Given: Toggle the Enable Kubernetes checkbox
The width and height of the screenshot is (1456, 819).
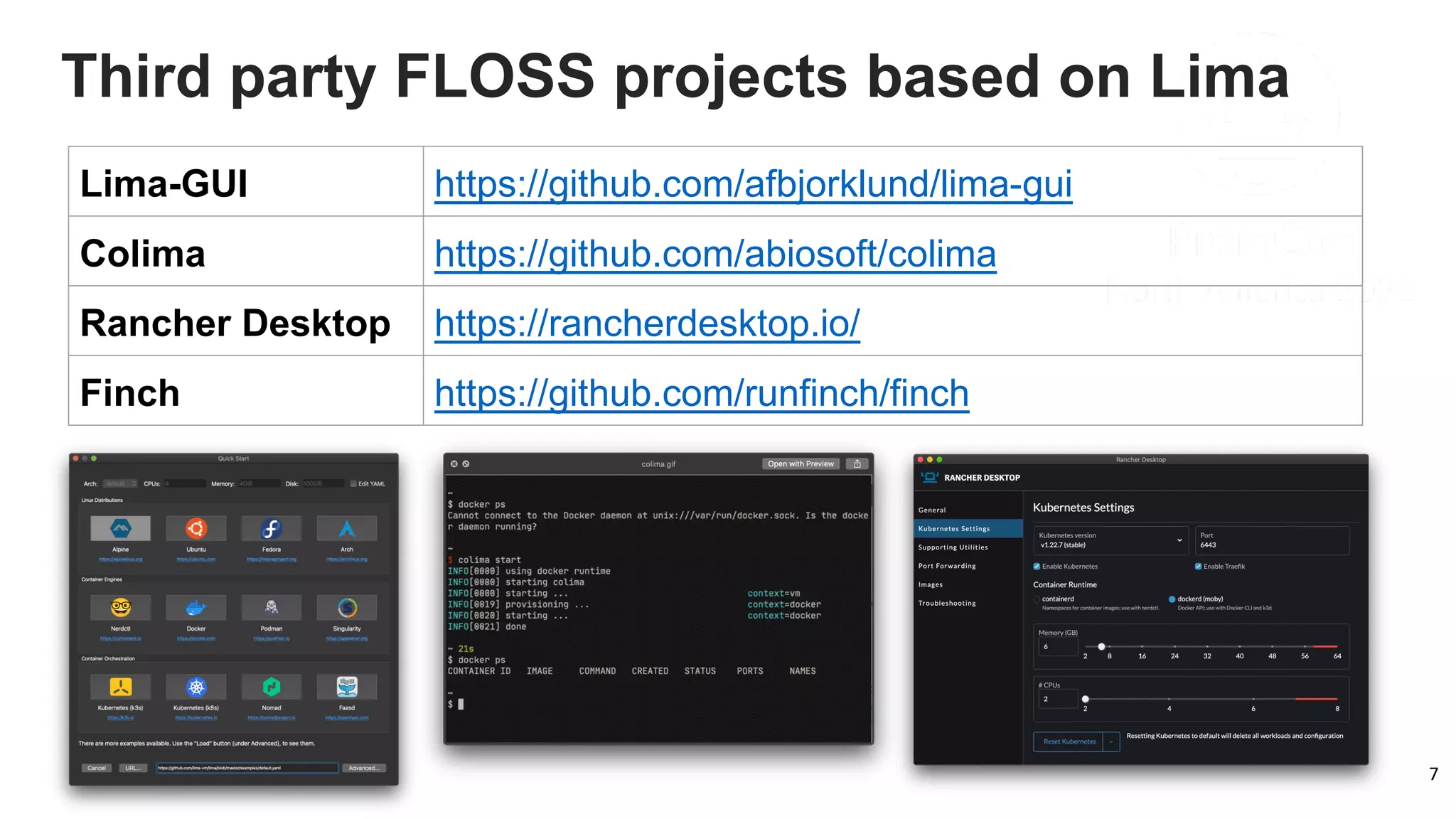Looking at the screenshot, I should click(x=1037, y=567).
